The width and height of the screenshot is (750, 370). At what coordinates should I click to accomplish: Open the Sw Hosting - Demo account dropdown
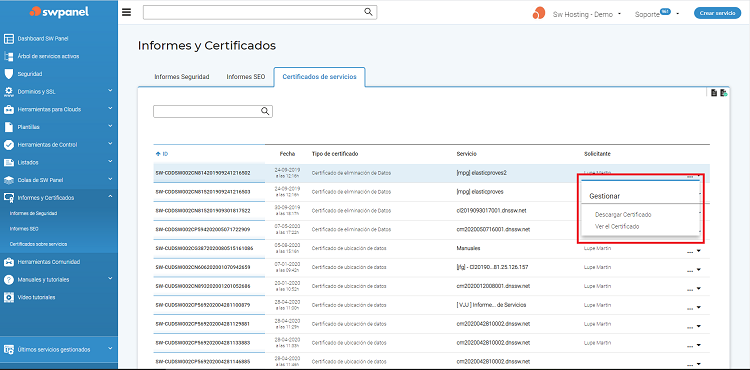coord(586,14)
